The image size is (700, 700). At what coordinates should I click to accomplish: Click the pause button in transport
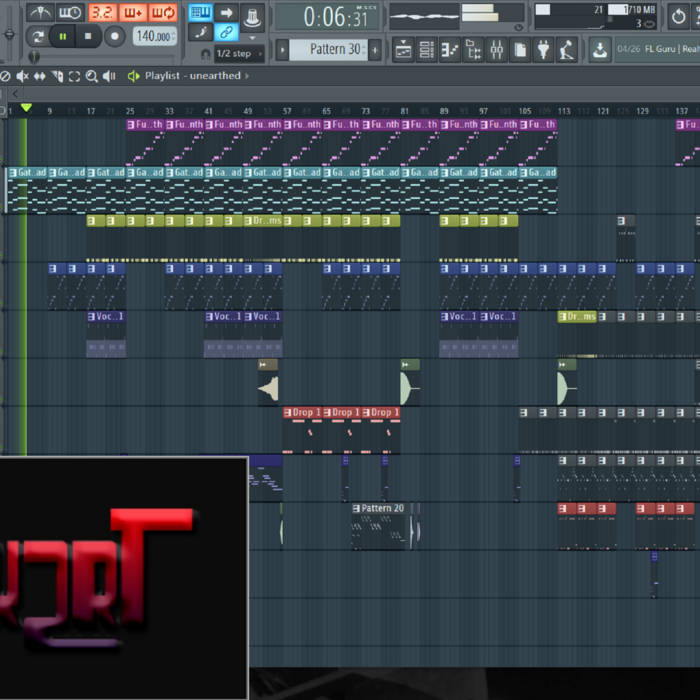click(x=62, y=36)
